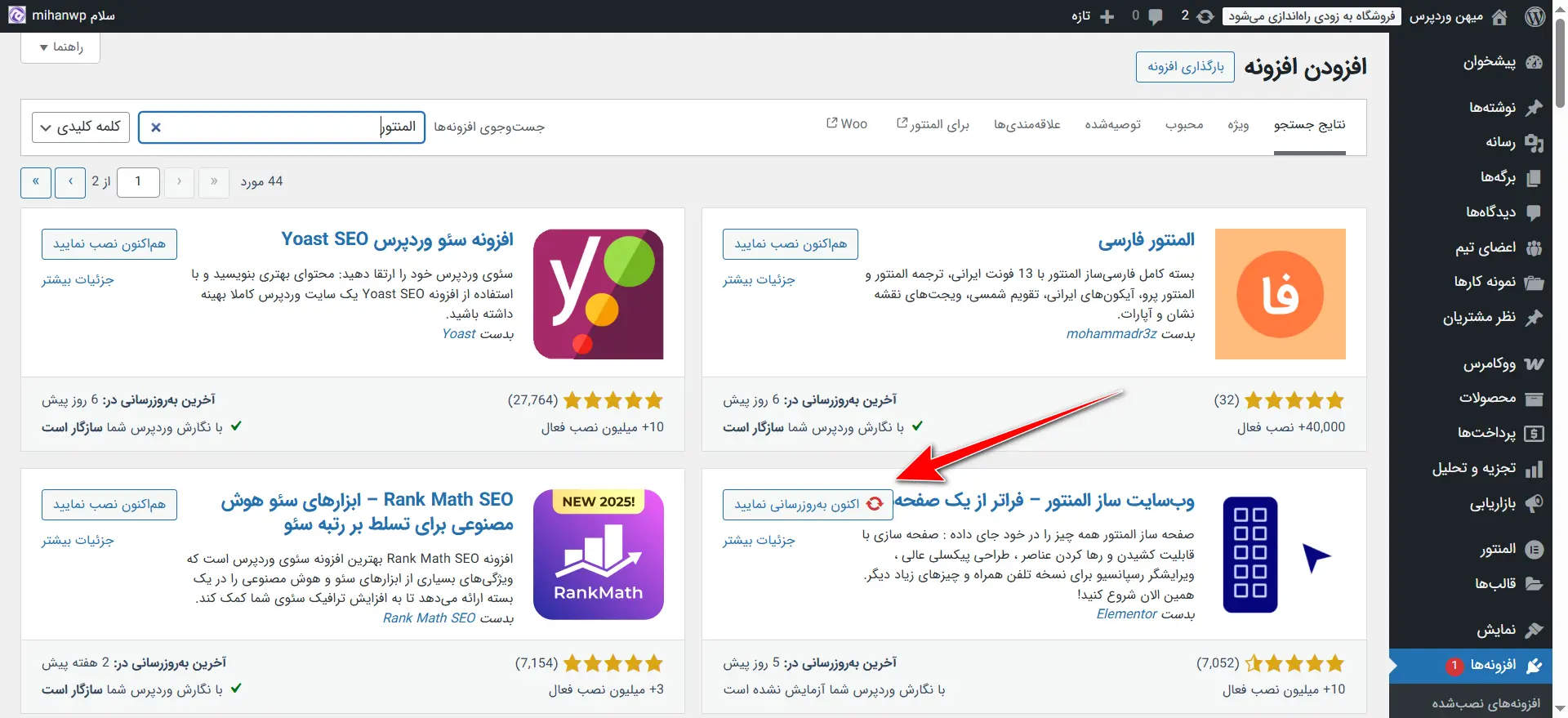Click the Posts (نوشته‌ها) pin icon
1568x718 pixels.
[x=1534, y=107]
